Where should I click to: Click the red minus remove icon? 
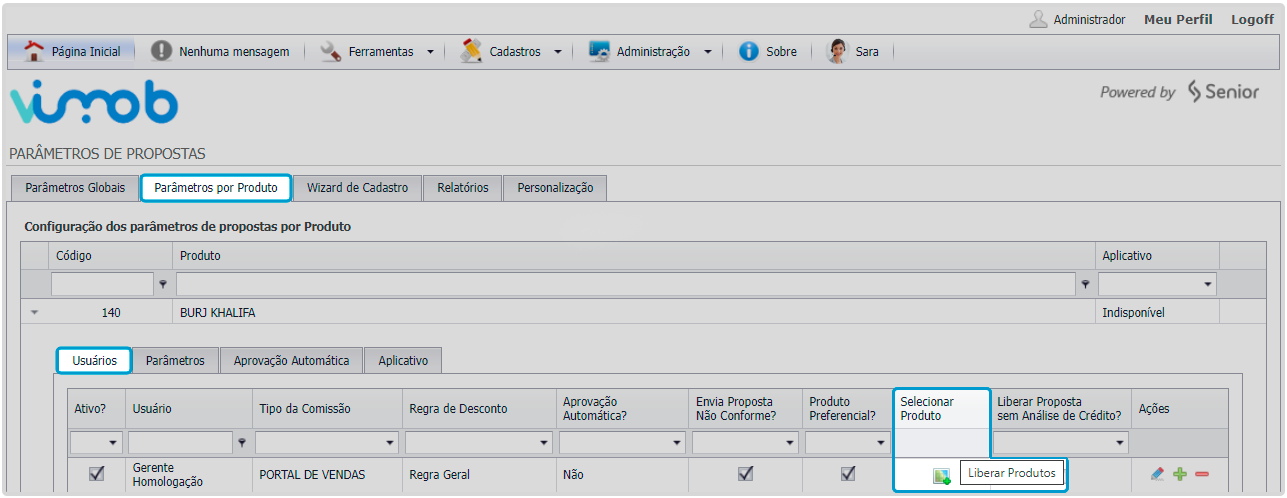pos(1202,474)
